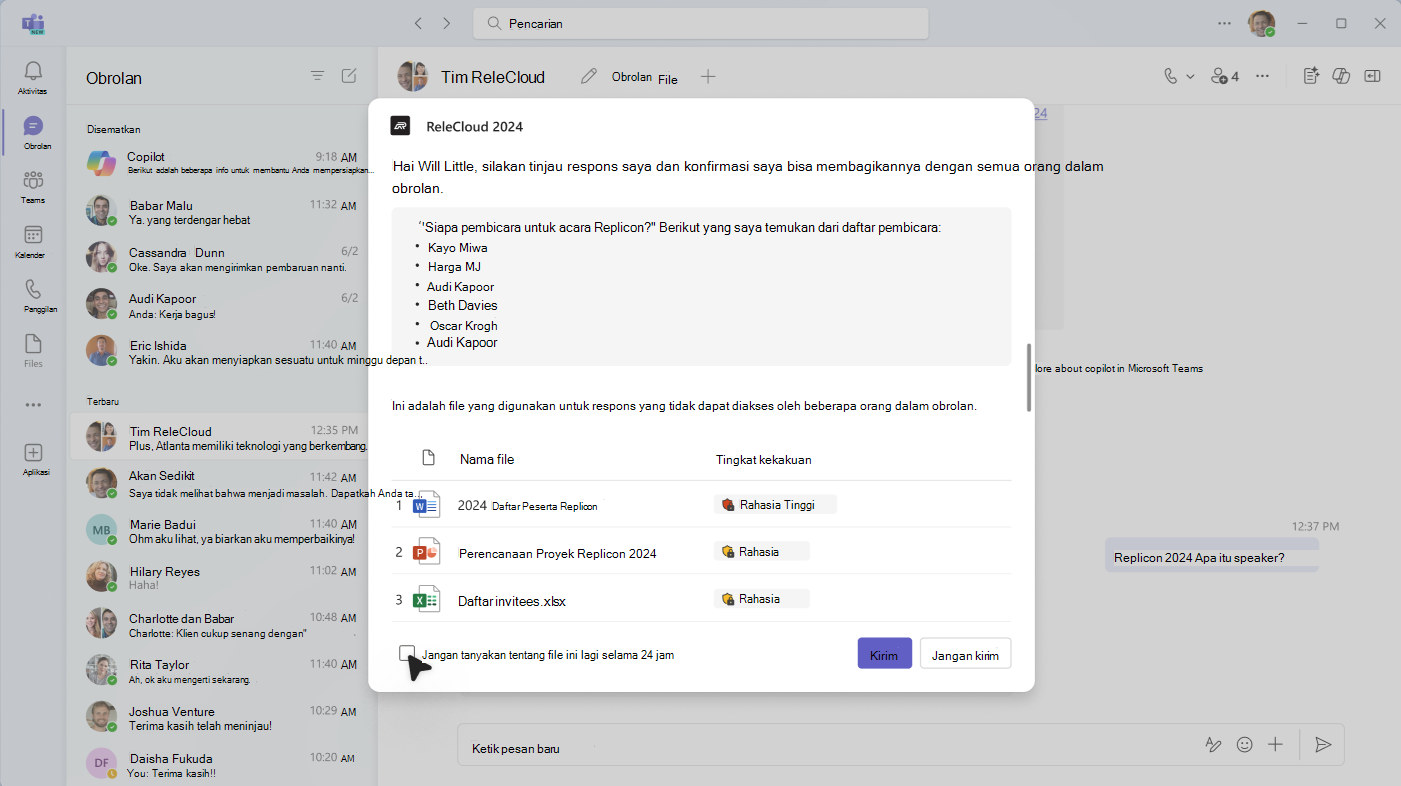Open the Aktivitas bell icon
Viewport: 1401px width, 786px height.
pyautogui.click(x=33, y=71)
